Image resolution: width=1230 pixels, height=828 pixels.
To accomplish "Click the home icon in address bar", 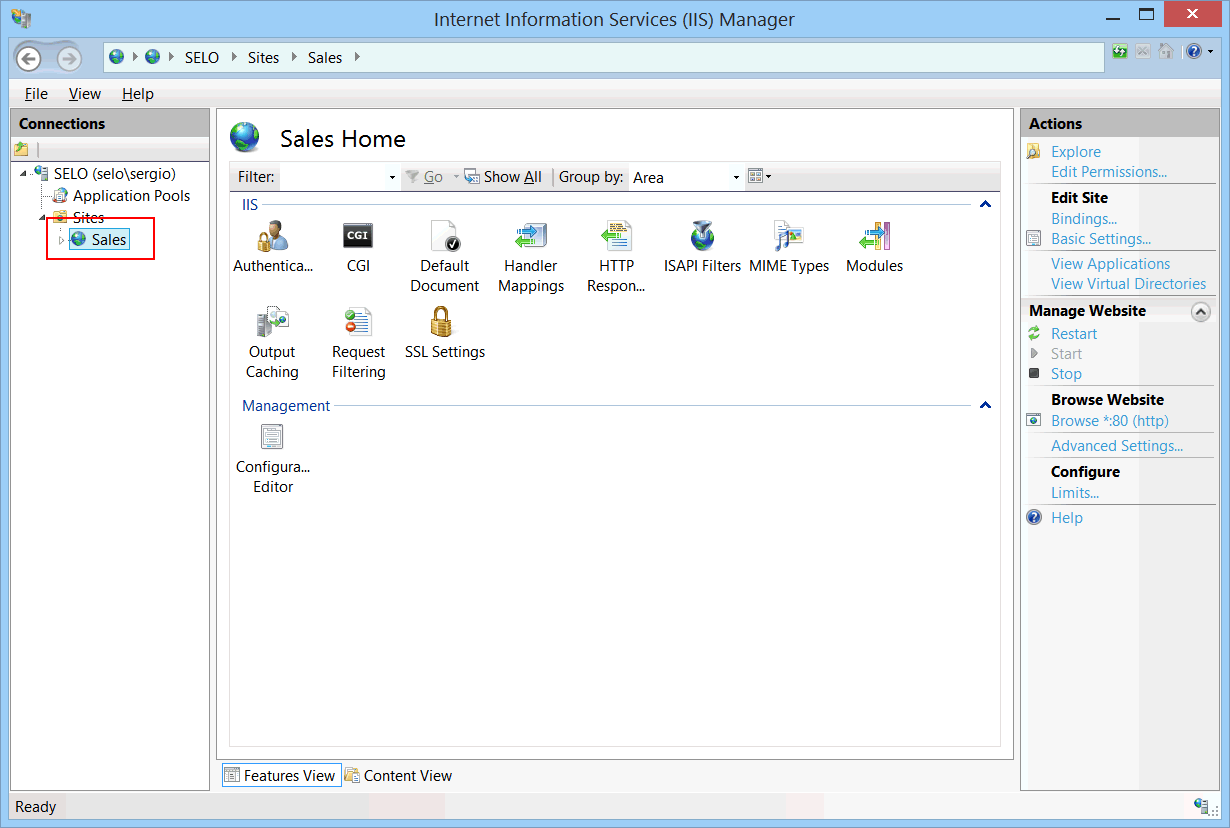I will coord(1166,51).
